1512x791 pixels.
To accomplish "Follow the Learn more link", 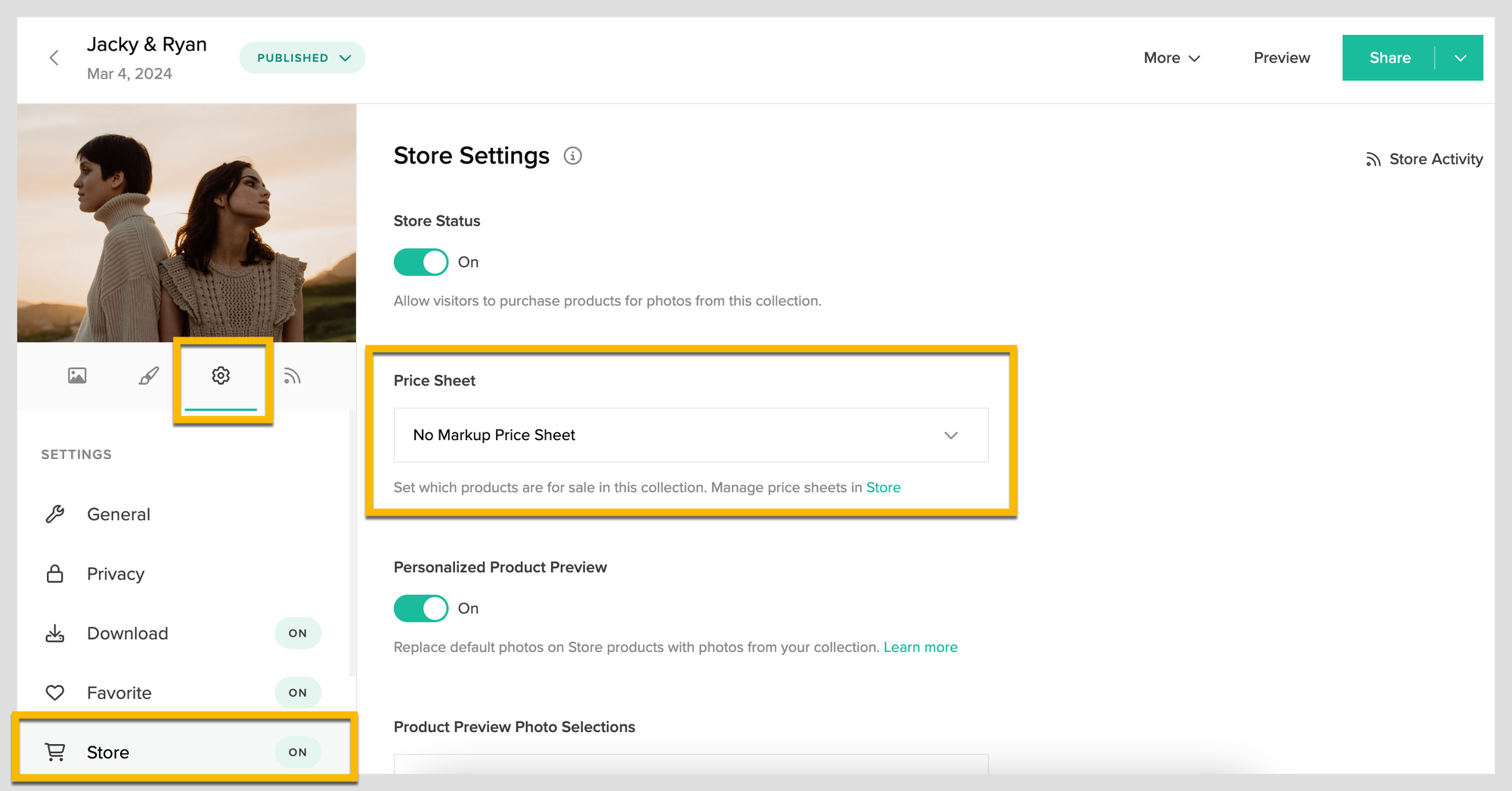I will tap(920, 647).
